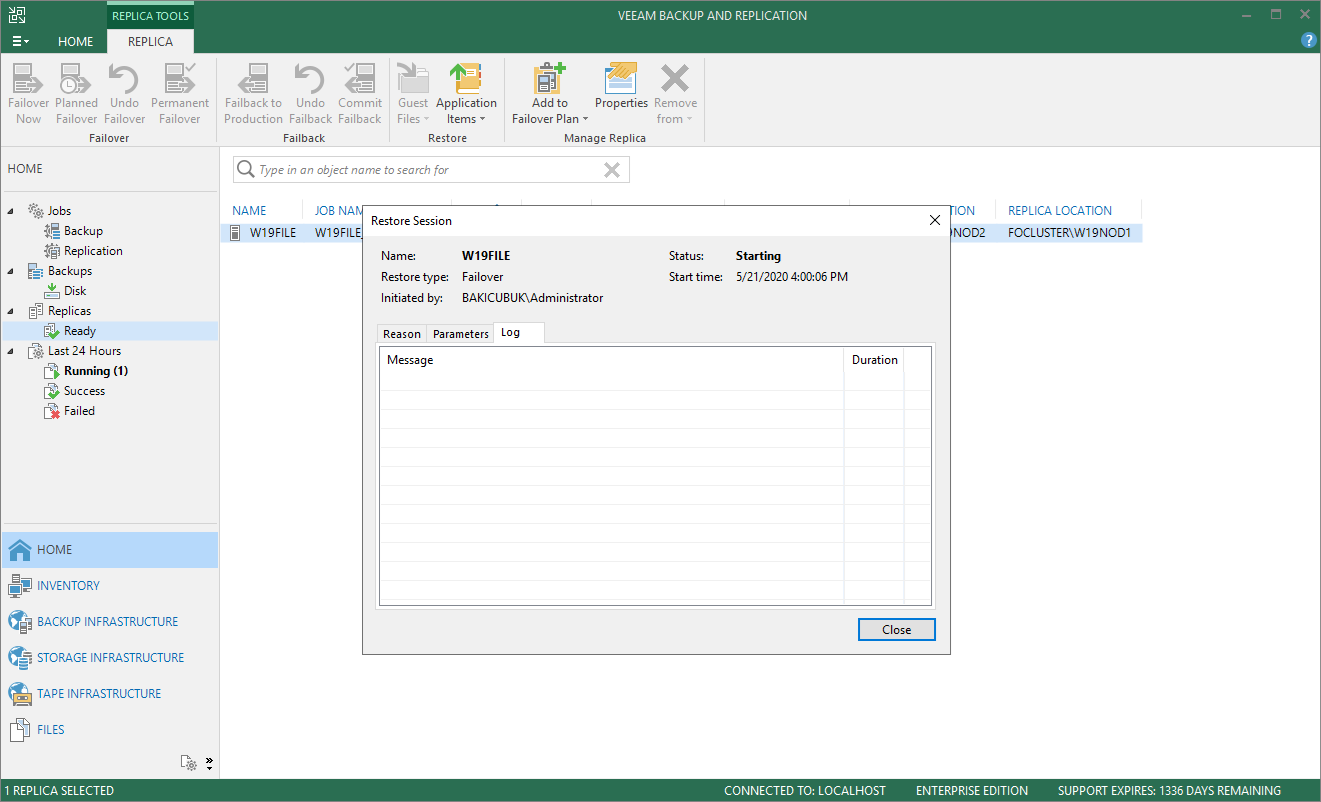
Task: Collapse the Jobs tree node
Action: click(x=11, y=211)
